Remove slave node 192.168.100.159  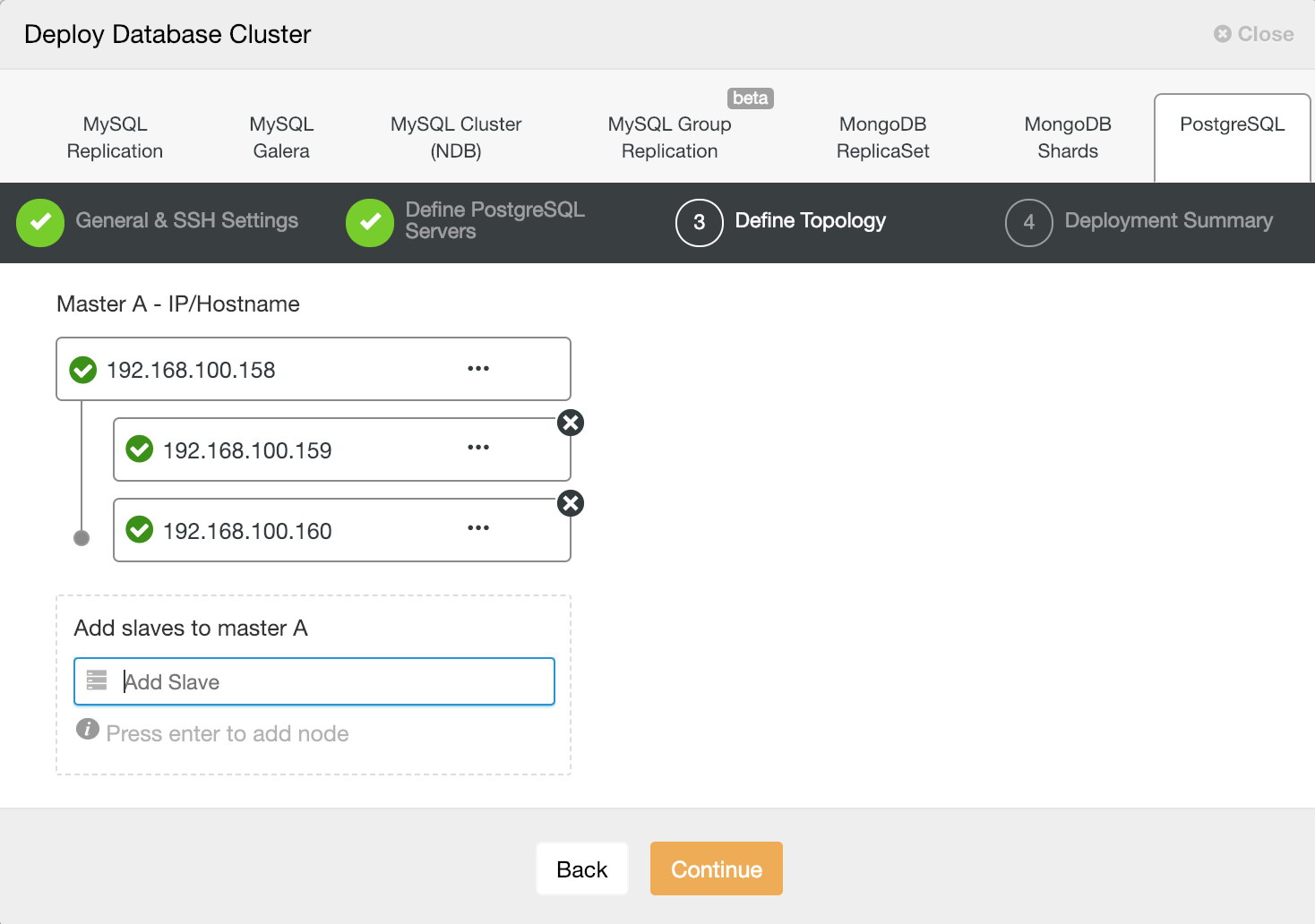[x=571, y=423]
